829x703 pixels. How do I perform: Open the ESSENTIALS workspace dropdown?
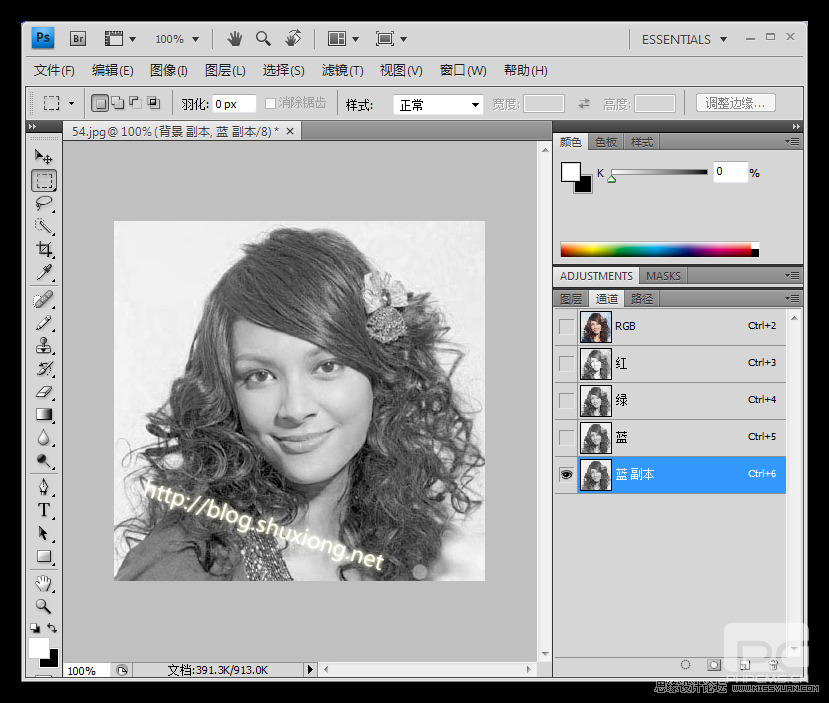pos(684,40)
